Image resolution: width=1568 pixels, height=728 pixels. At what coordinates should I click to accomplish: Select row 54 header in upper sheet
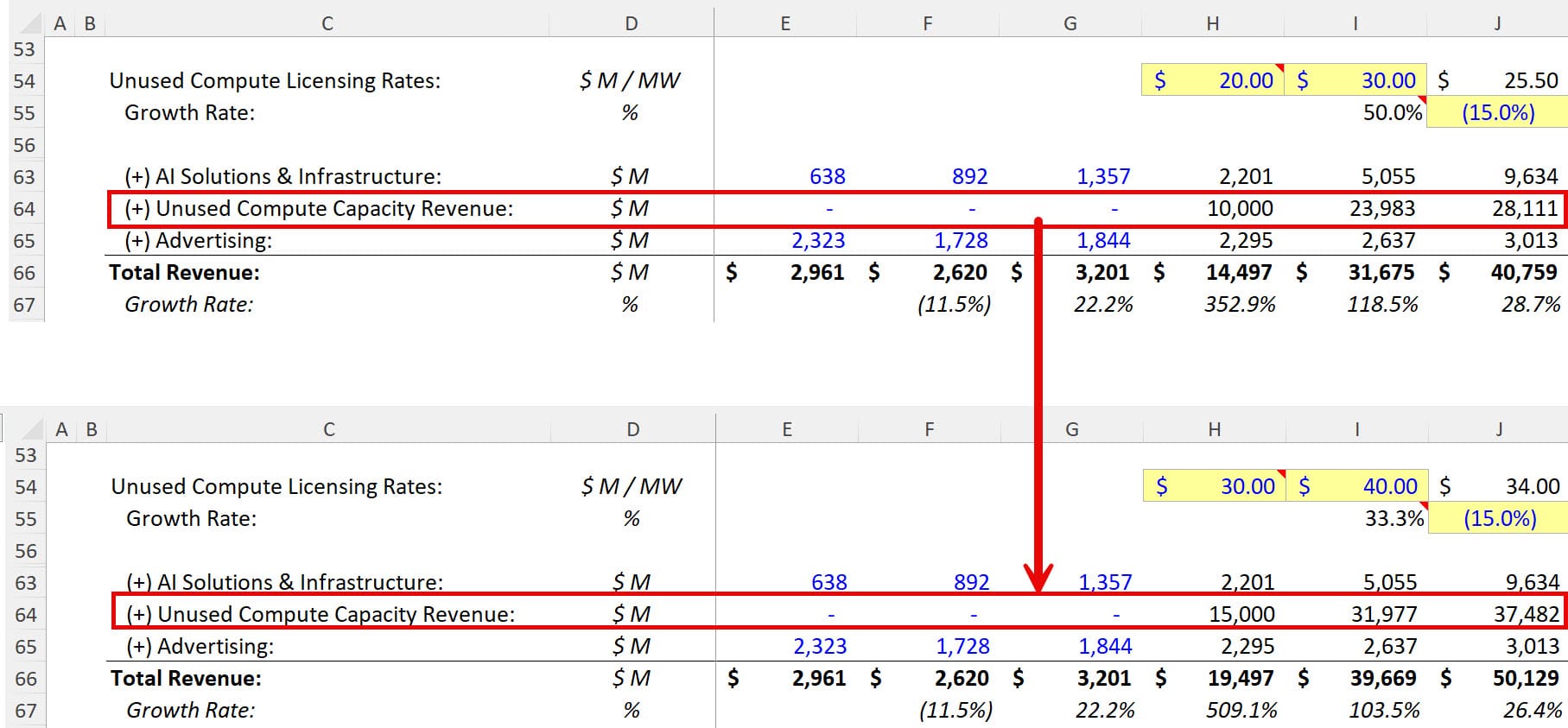point(25,80)
